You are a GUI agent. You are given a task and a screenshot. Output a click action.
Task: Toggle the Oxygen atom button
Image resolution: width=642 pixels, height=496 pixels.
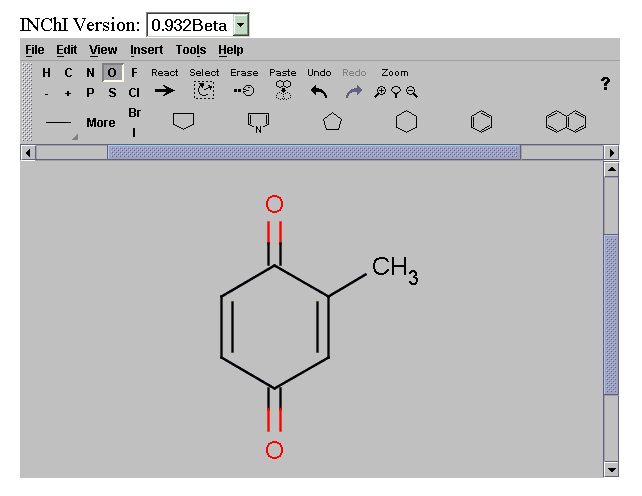pos(112,72)
